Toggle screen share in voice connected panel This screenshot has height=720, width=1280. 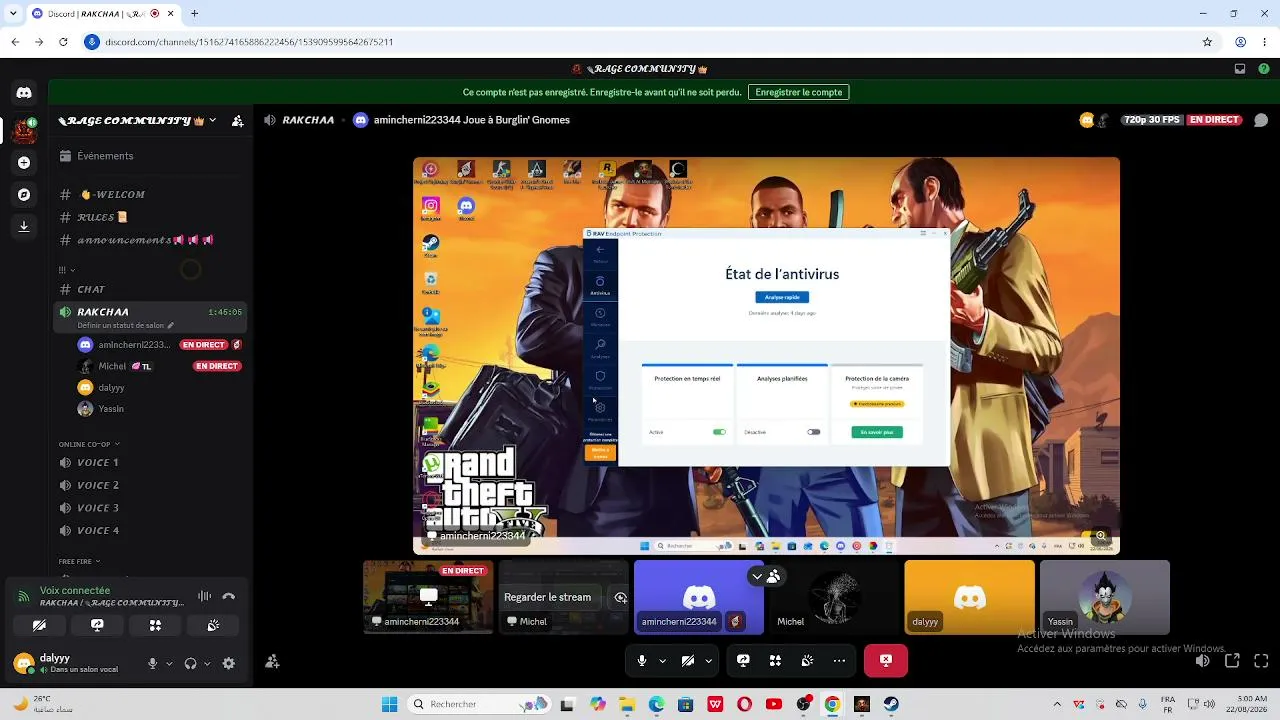tap(97, 626)
